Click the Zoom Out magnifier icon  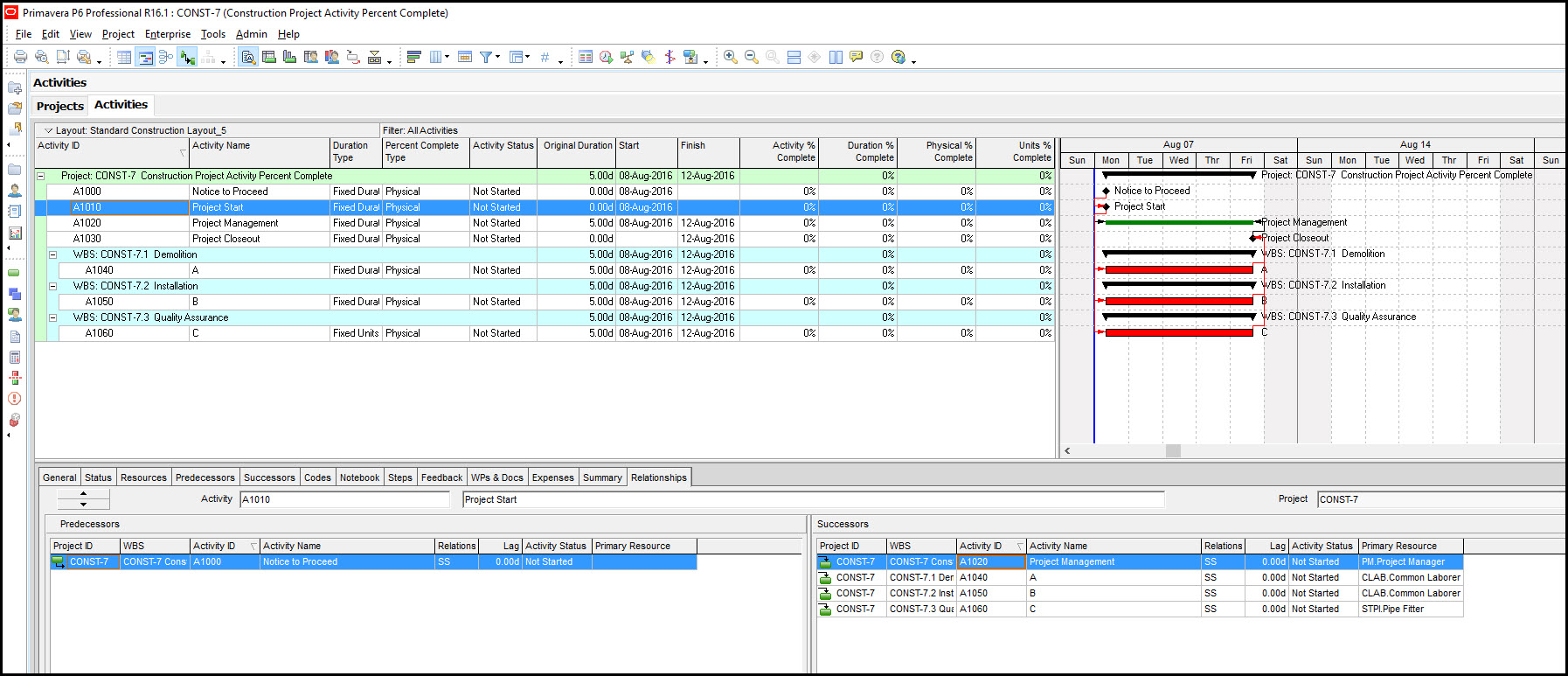pos(752,57)
